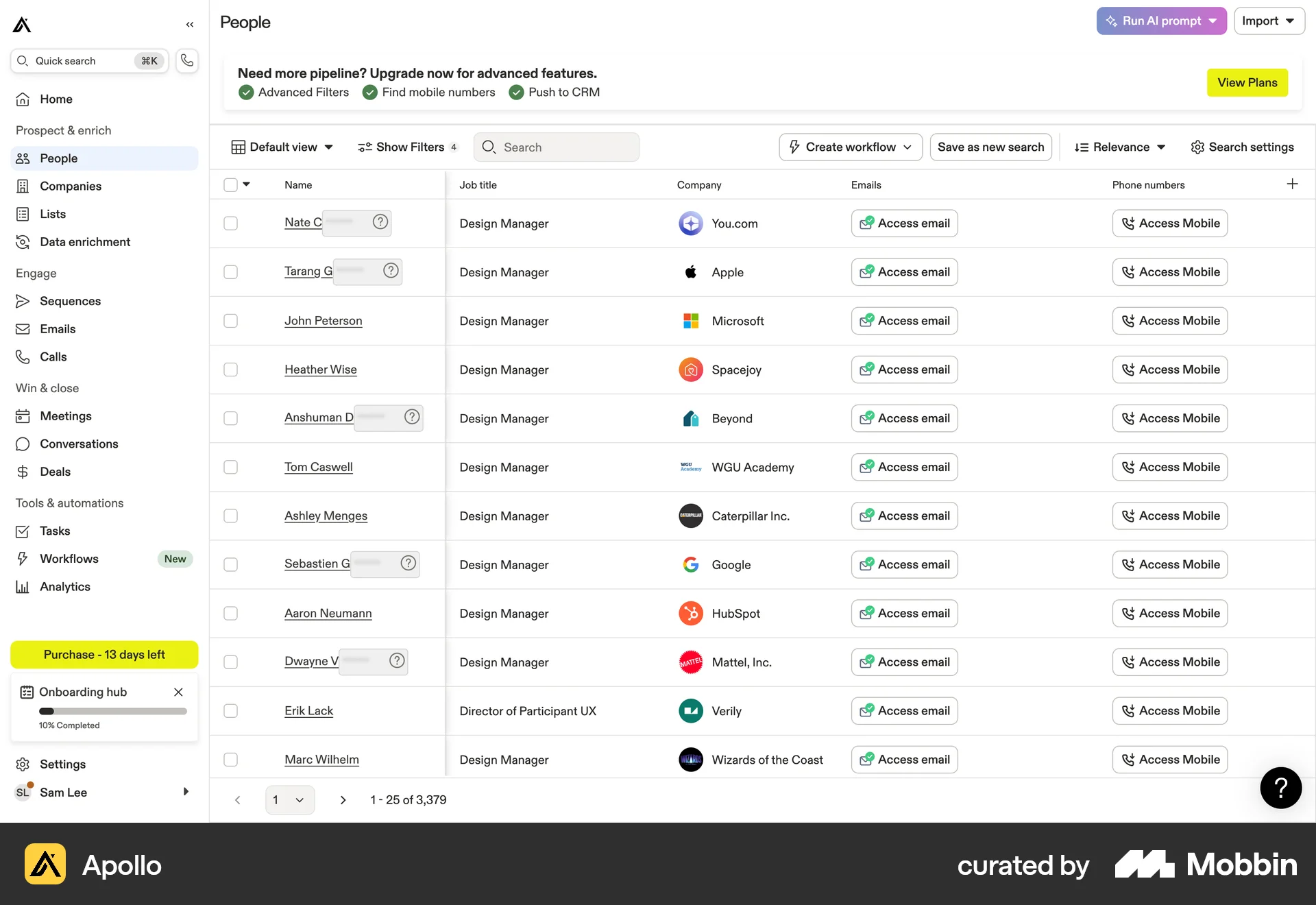The width and height of the screenshot is (1316, 905).
Task: Open the Default view dropdown
Action: coord(281,147)
